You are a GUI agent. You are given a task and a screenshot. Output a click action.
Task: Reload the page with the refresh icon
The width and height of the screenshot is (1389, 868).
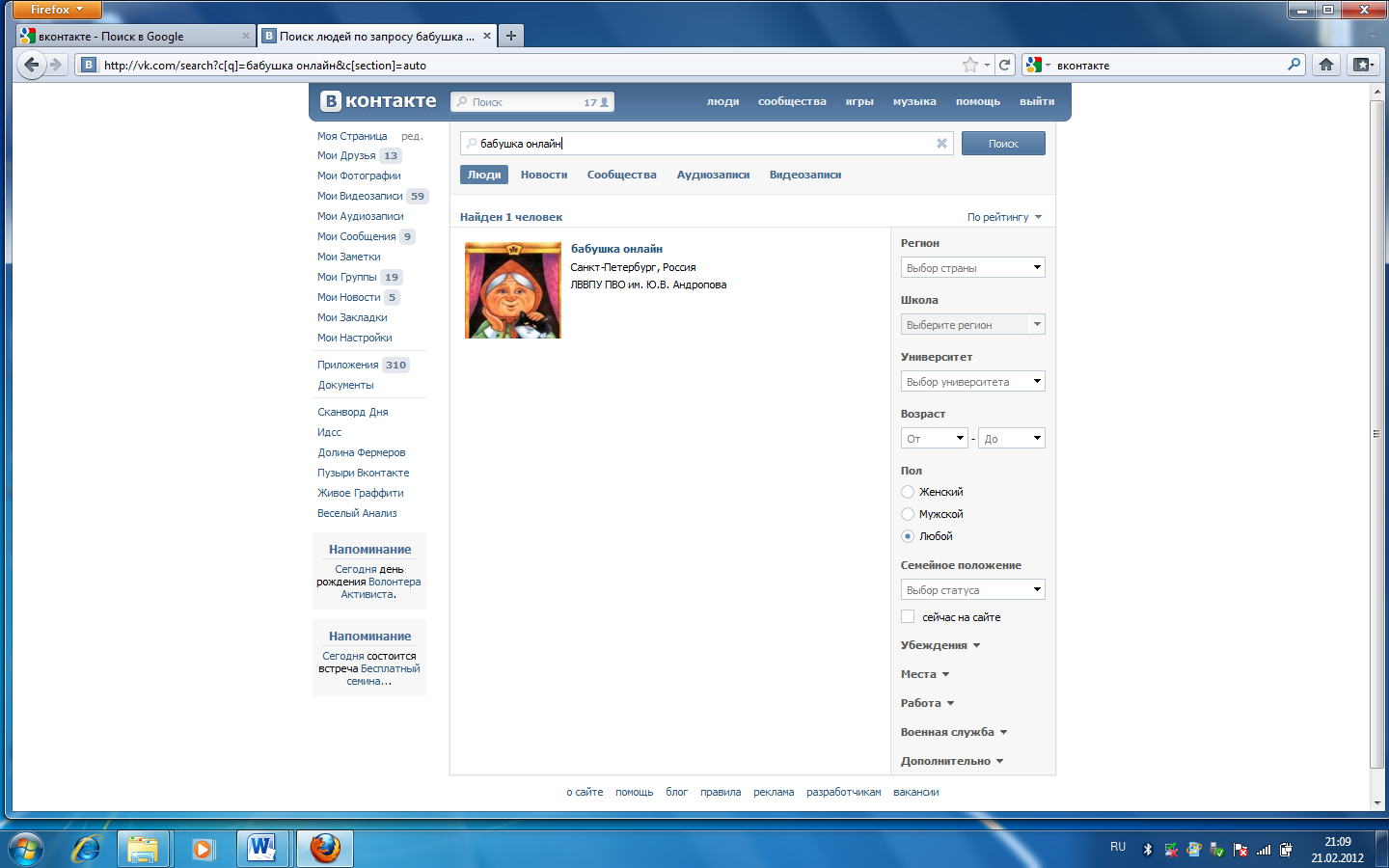coord(1004,65)
